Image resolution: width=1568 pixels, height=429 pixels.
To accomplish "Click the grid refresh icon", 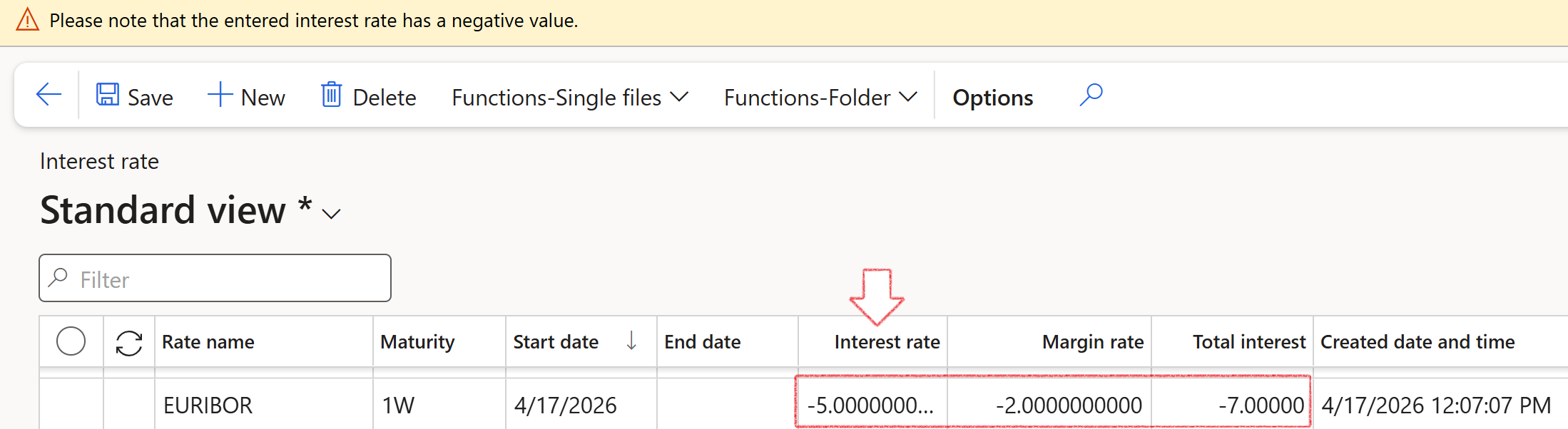I will (x=128, y=343).
